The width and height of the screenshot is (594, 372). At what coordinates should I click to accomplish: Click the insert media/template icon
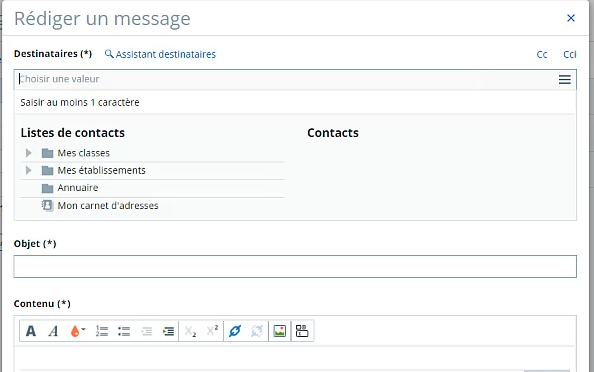(302, 331)
